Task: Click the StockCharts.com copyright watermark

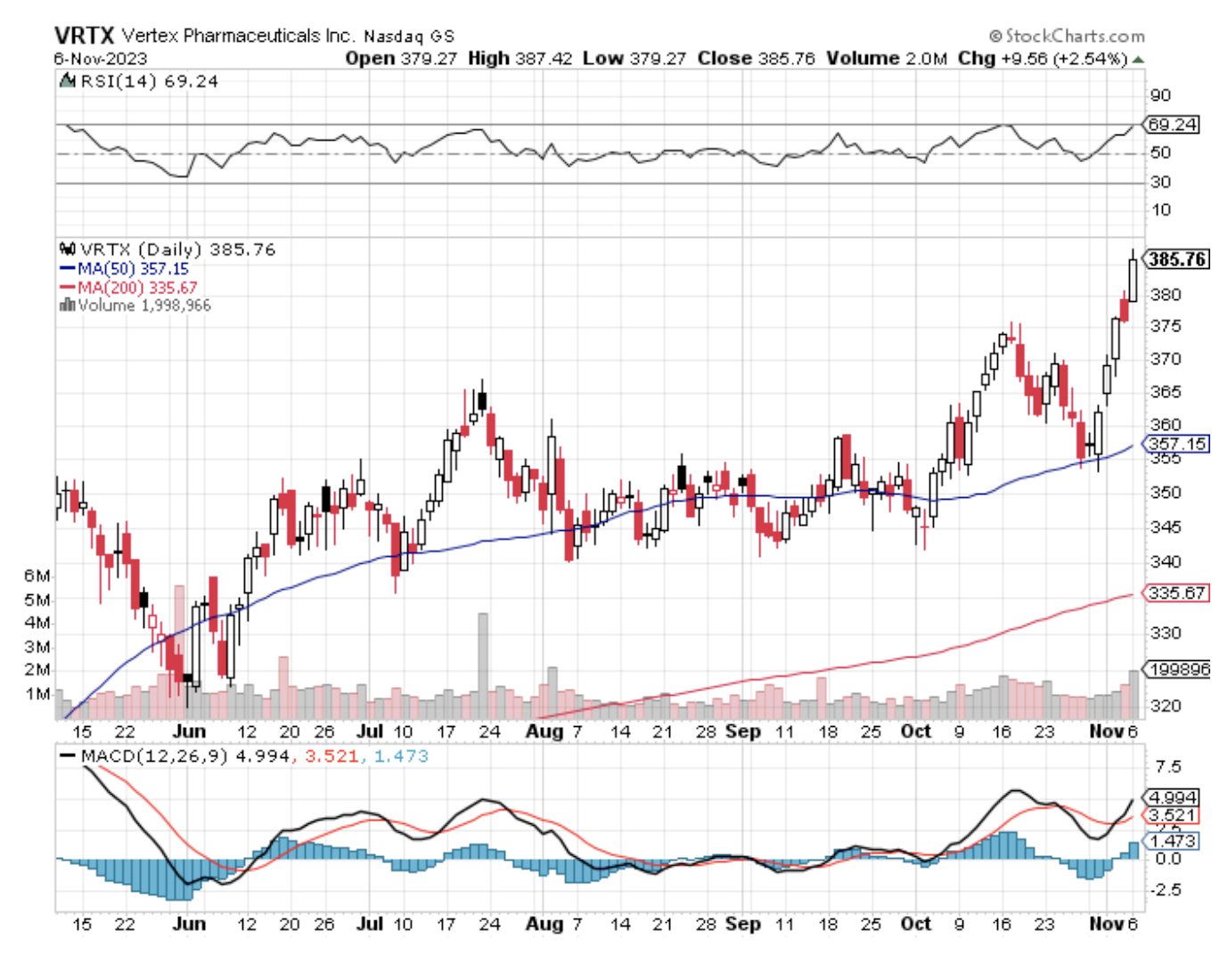Action: tap(1067, 37)
